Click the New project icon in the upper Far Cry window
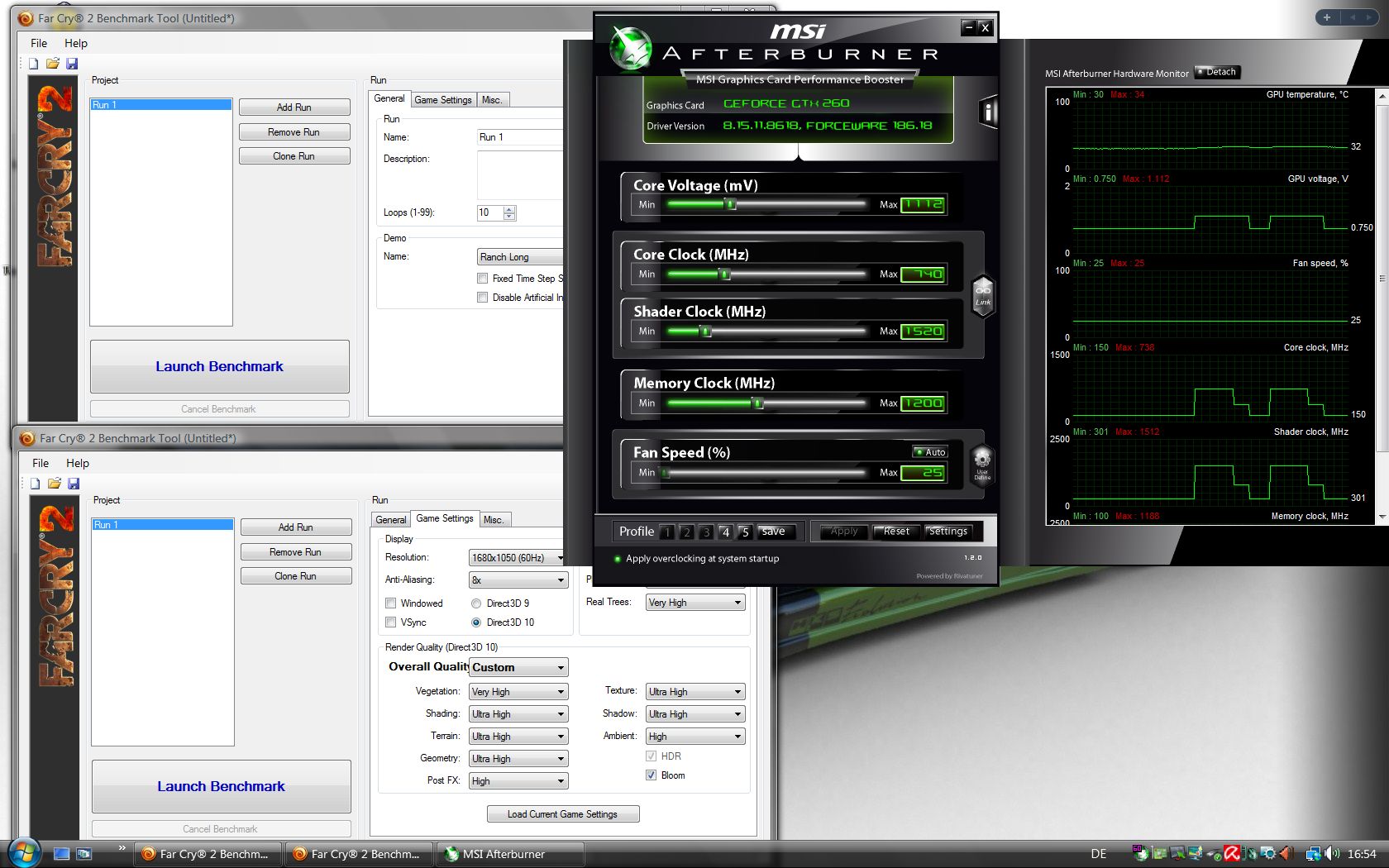 33,64
